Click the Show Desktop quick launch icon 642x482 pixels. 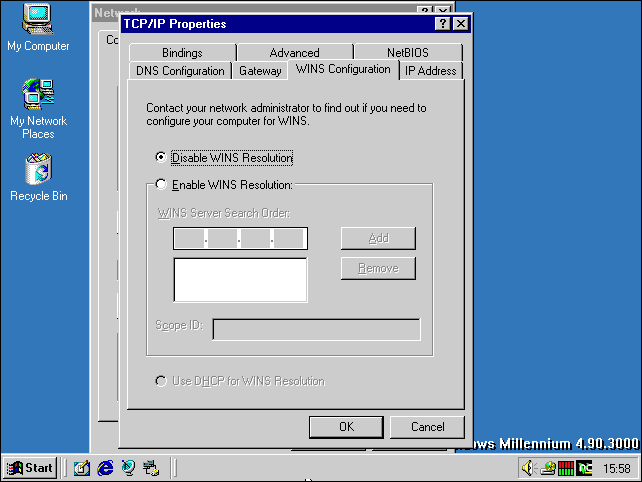[82, 468]
